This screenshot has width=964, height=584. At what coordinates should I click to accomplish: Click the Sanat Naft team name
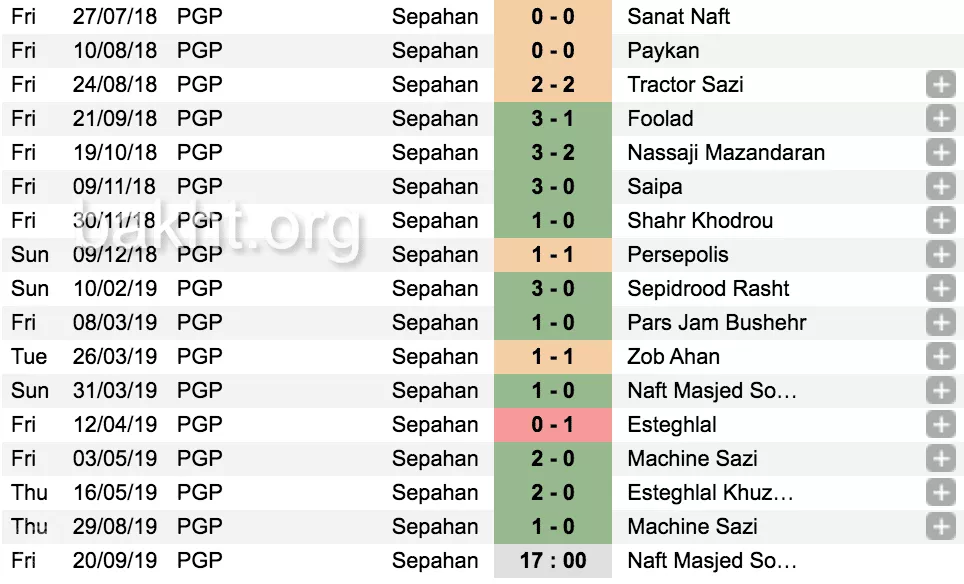678,17
